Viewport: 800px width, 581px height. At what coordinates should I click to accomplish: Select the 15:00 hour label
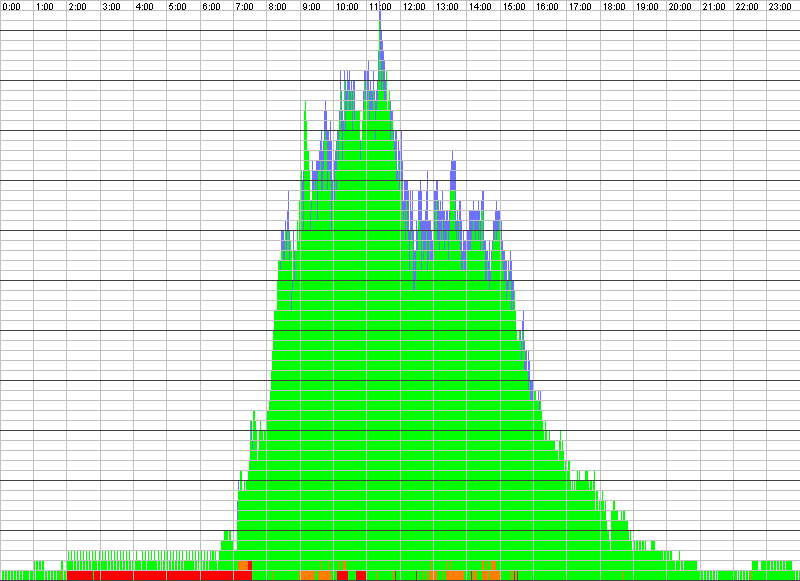tap(514, 7)
